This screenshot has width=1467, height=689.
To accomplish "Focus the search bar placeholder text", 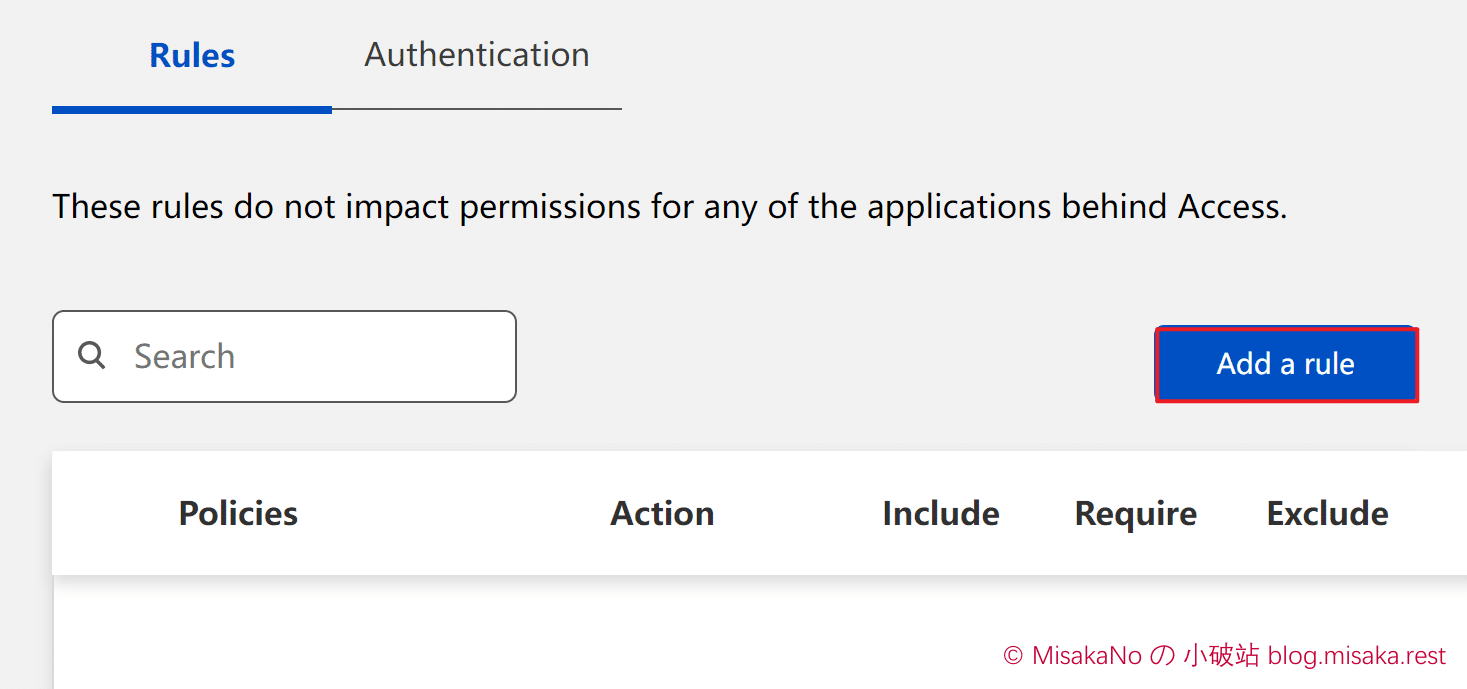I will [184, 355].
